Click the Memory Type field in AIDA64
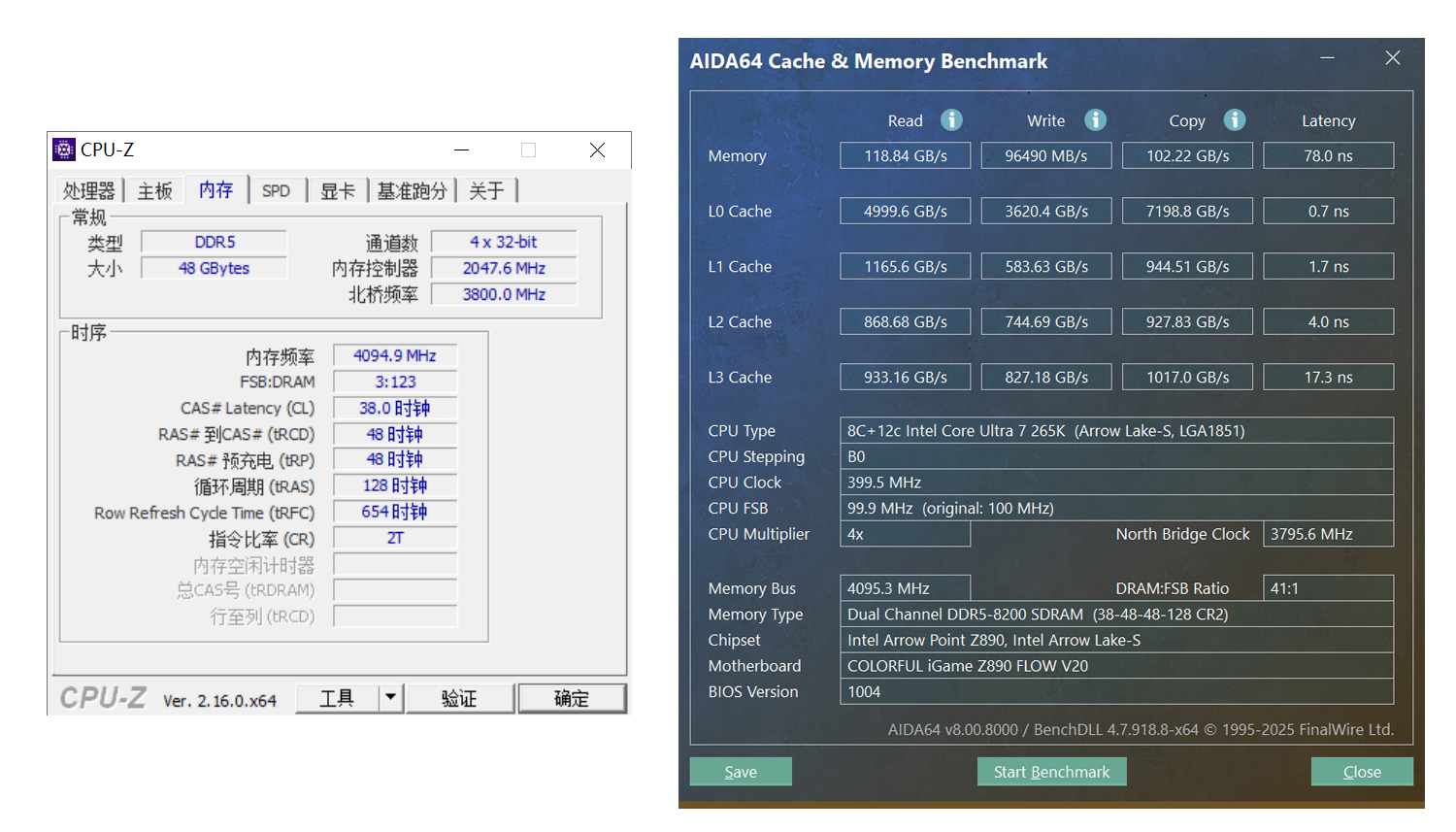 tap(1117, 615)
